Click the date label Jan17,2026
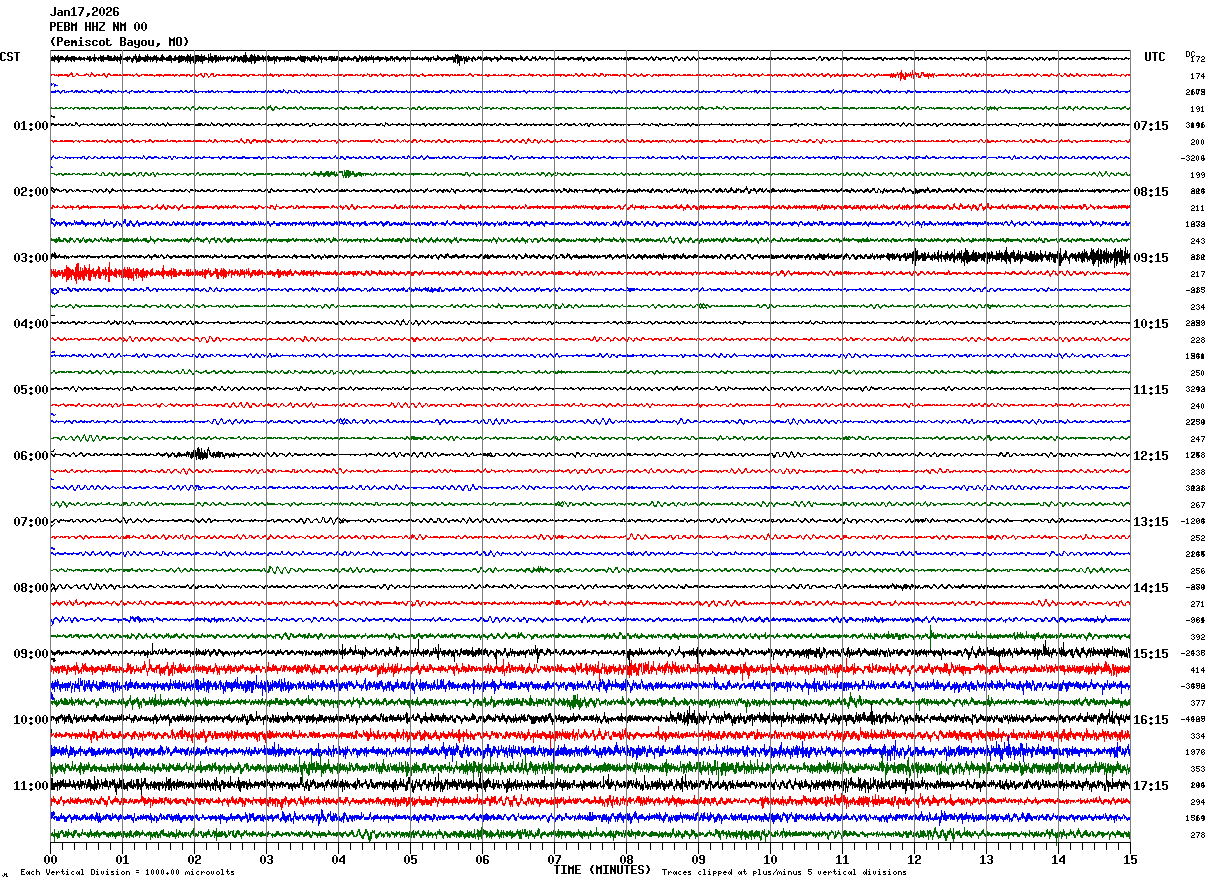 [x=84, y=12]
